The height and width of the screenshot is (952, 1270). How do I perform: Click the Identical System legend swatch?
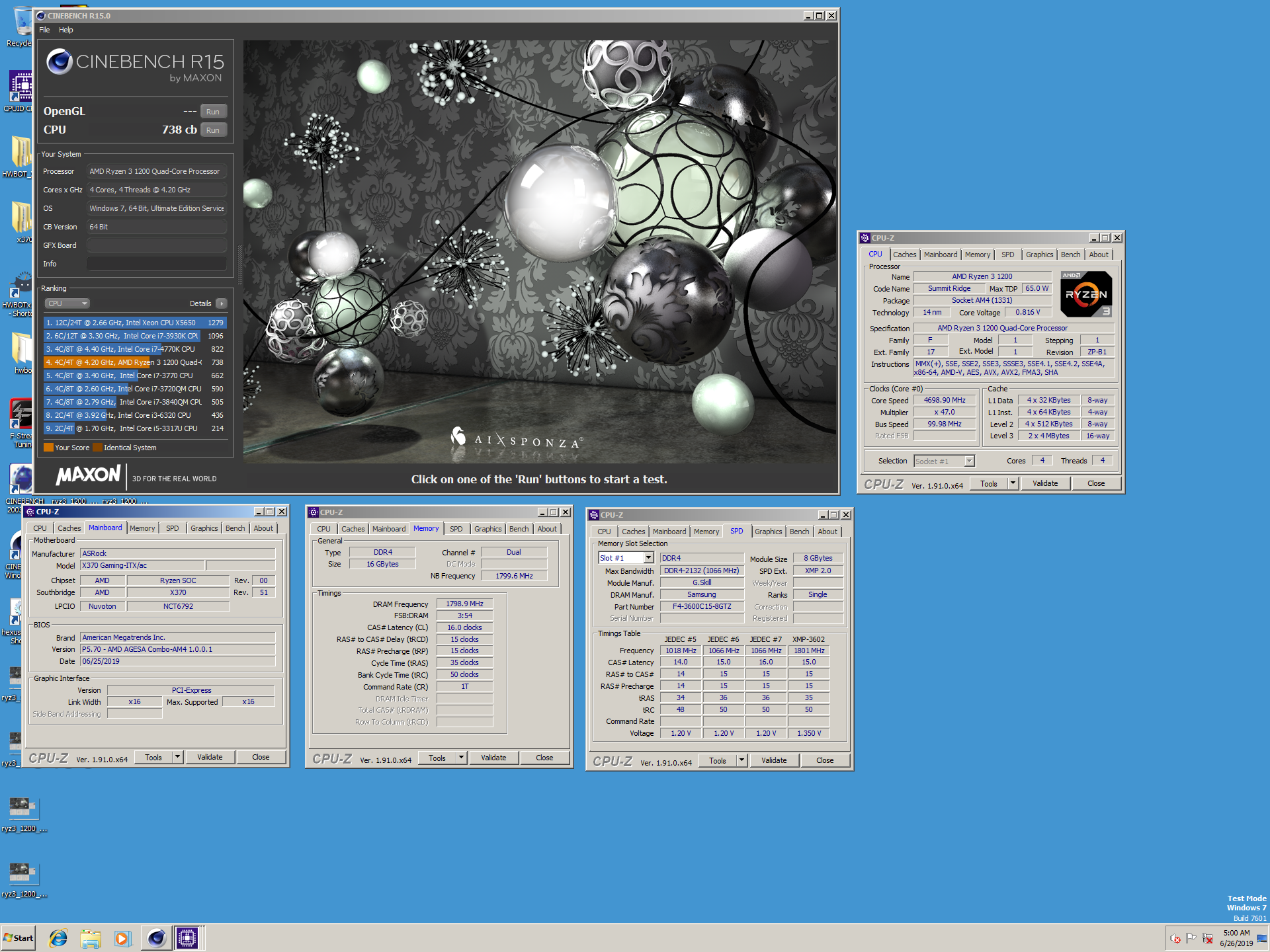(97, 448)
